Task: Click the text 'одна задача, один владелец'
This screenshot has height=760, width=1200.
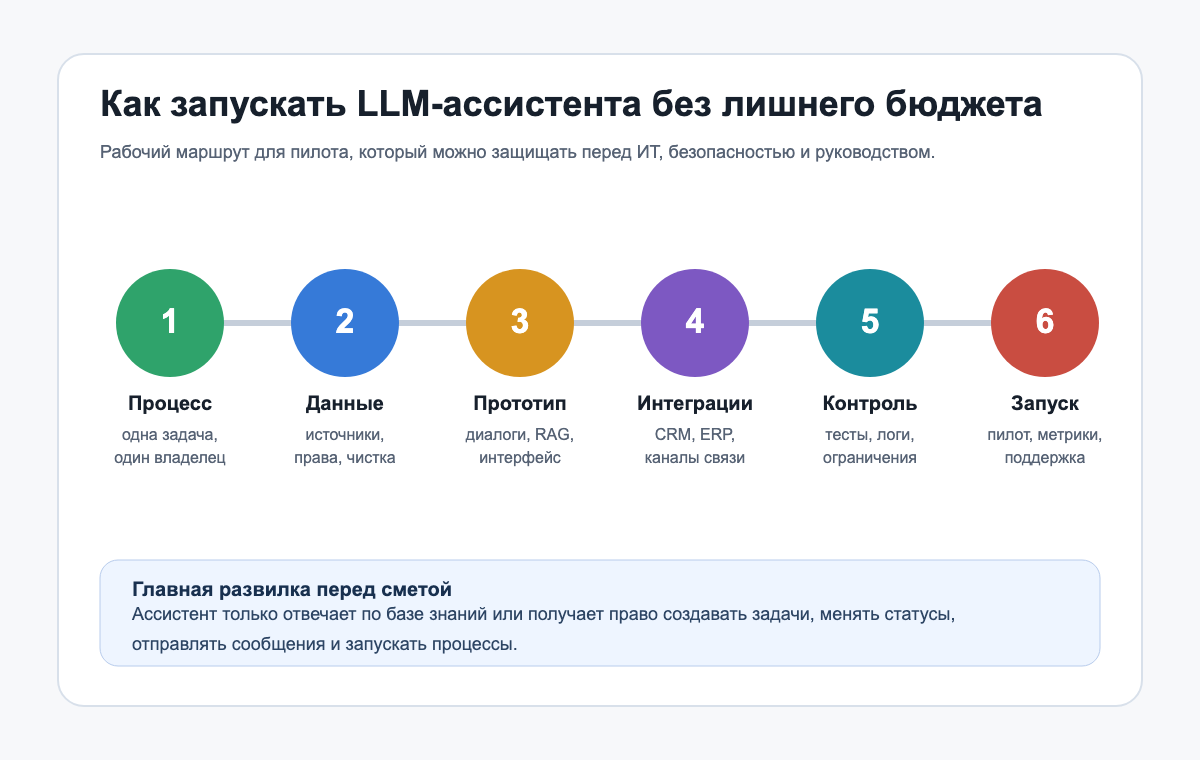Action: (x=170, y=447)
